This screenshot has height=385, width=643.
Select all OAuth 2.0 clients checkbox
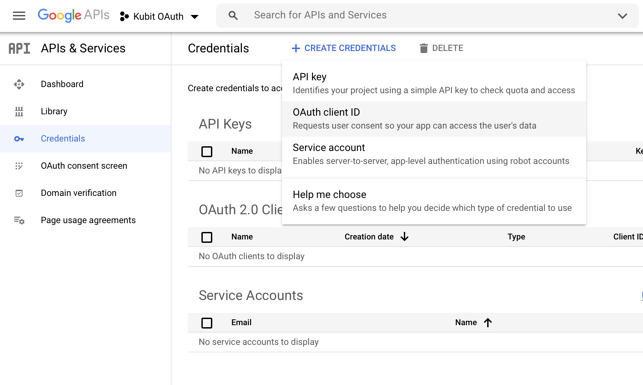(207, 237)
